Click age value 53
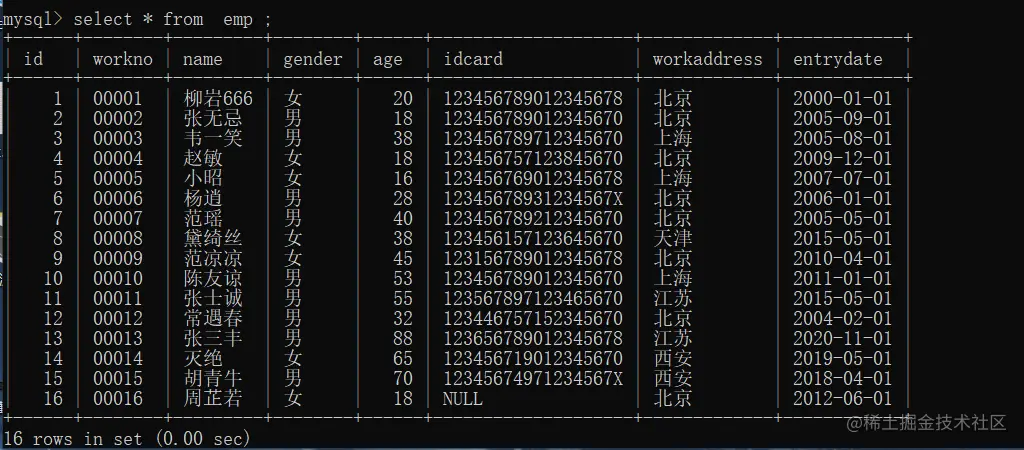Viewport: 1024px width, 450px height. 403,279
